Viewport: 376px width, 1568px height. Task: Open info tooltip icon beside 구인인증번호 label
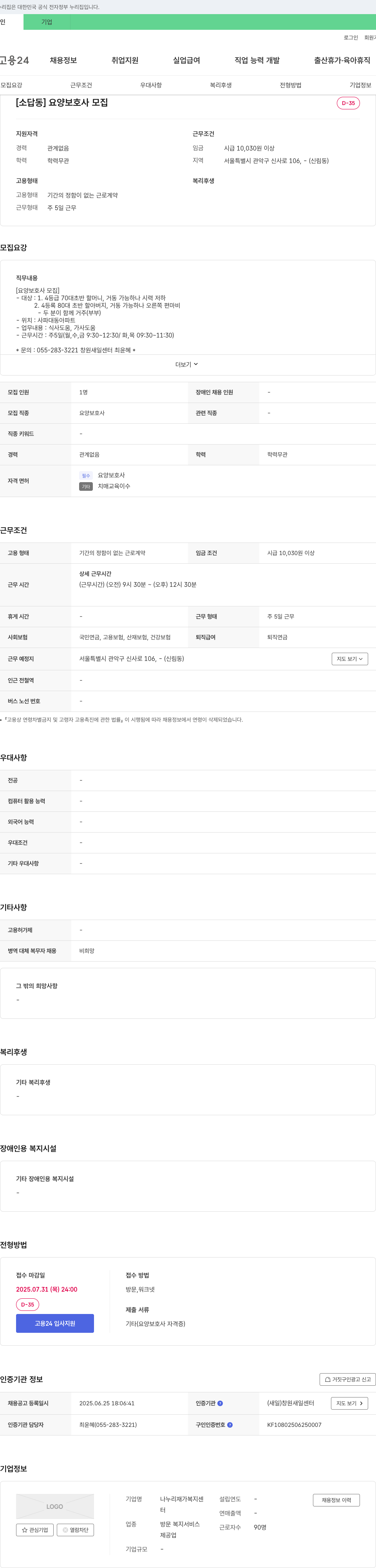click(x=230, y=1425)
